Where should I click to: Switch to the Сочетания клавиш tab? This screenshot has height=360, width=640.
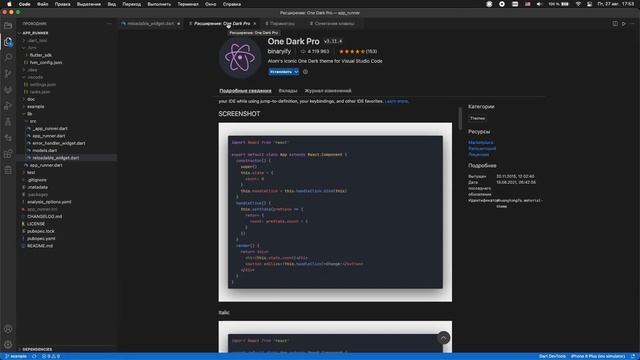pos(334,24)
